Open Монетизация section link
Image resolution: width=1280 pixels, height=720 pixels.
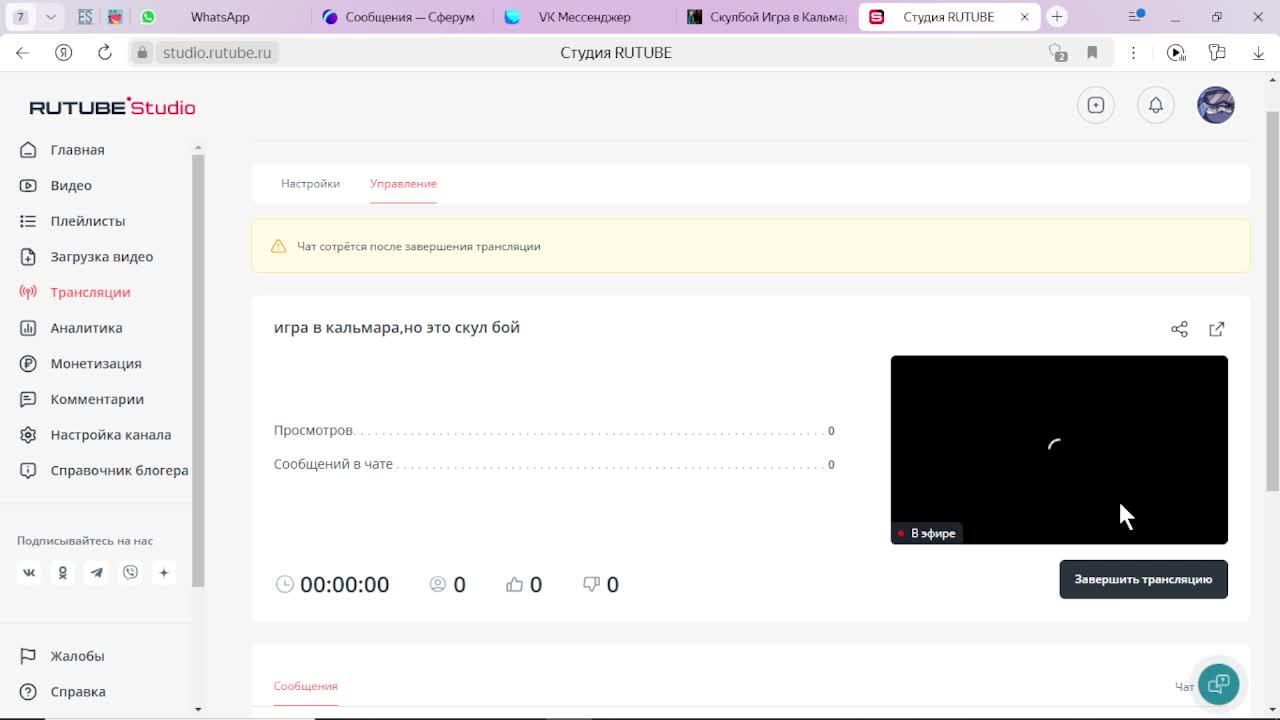click(96, 364)
